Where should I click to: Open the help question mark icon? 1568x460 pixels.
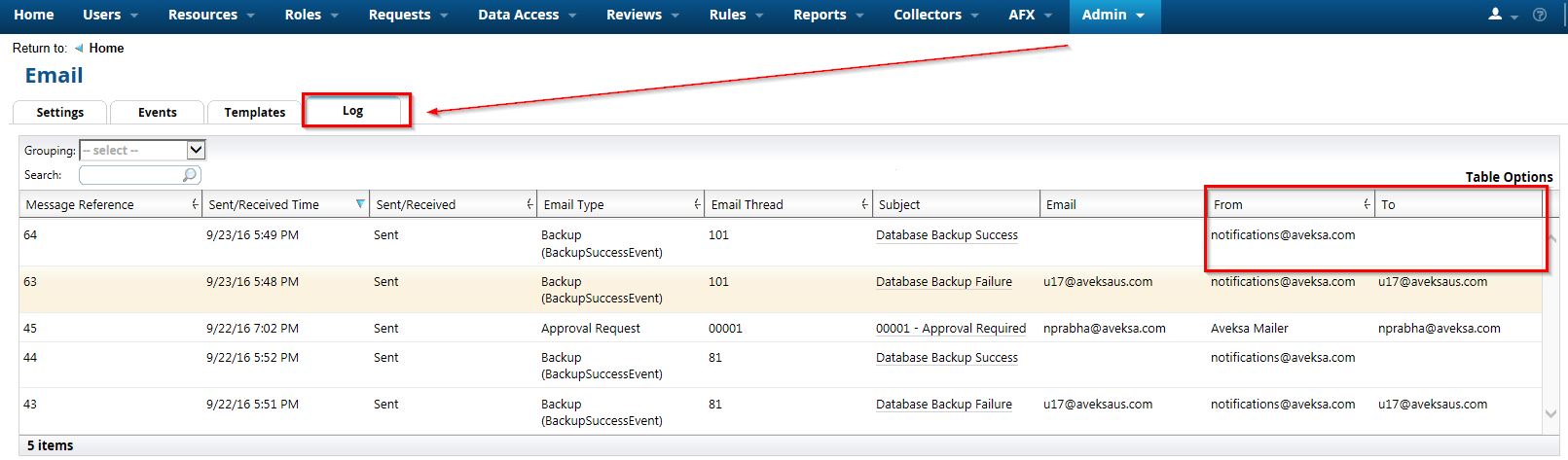(x=1540, y=15)
